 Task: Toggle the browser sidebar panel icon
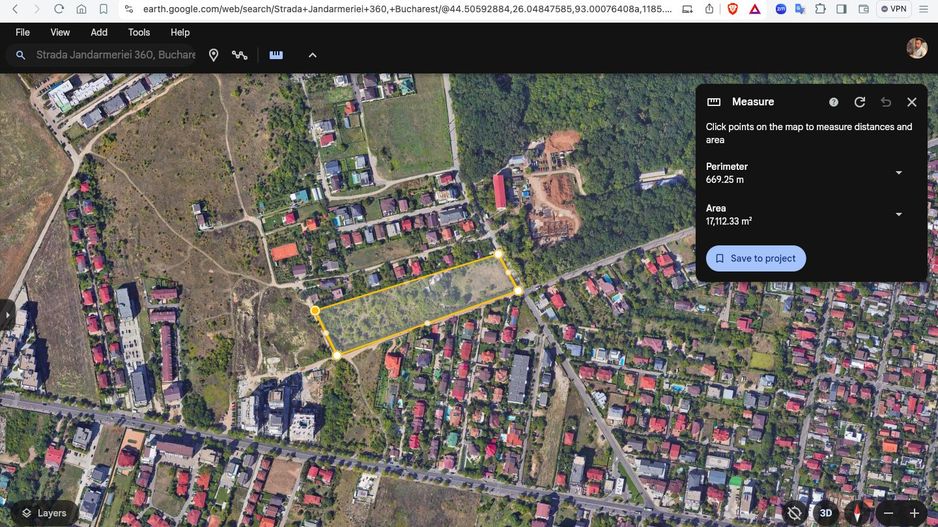click(841, 9)
